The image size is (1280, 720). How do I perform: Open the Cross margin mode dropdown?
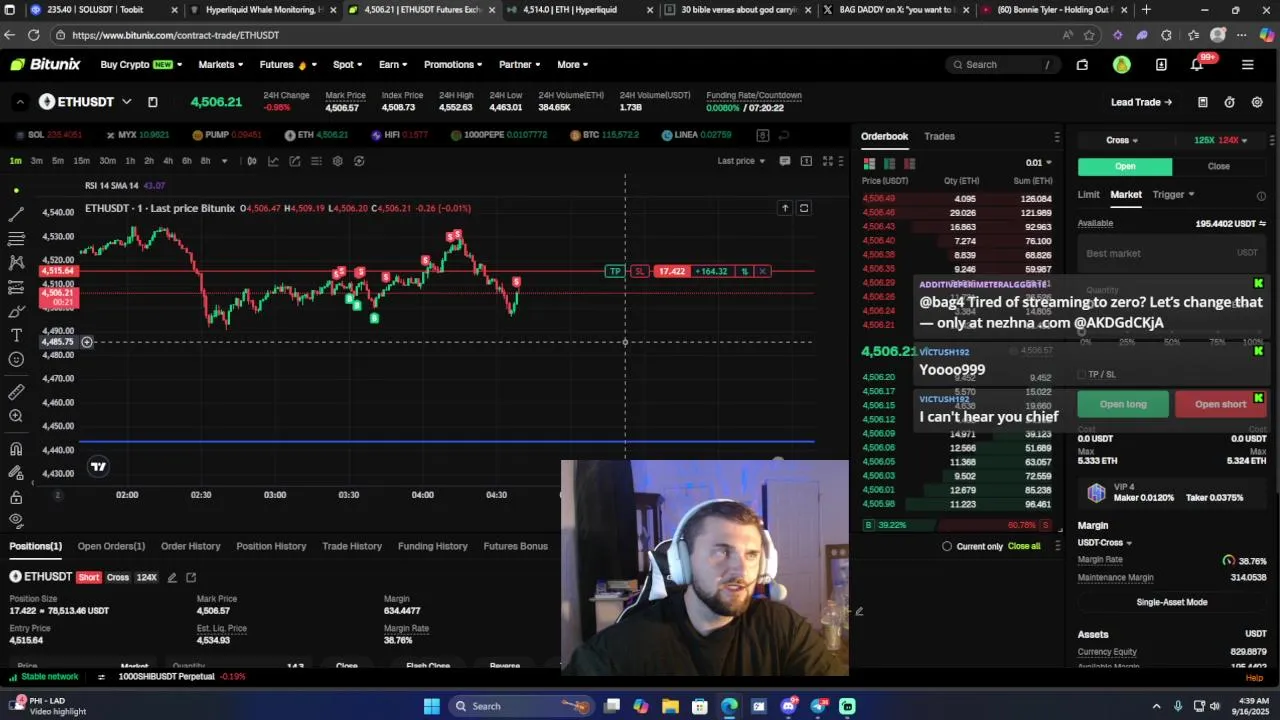point(1122,141)
